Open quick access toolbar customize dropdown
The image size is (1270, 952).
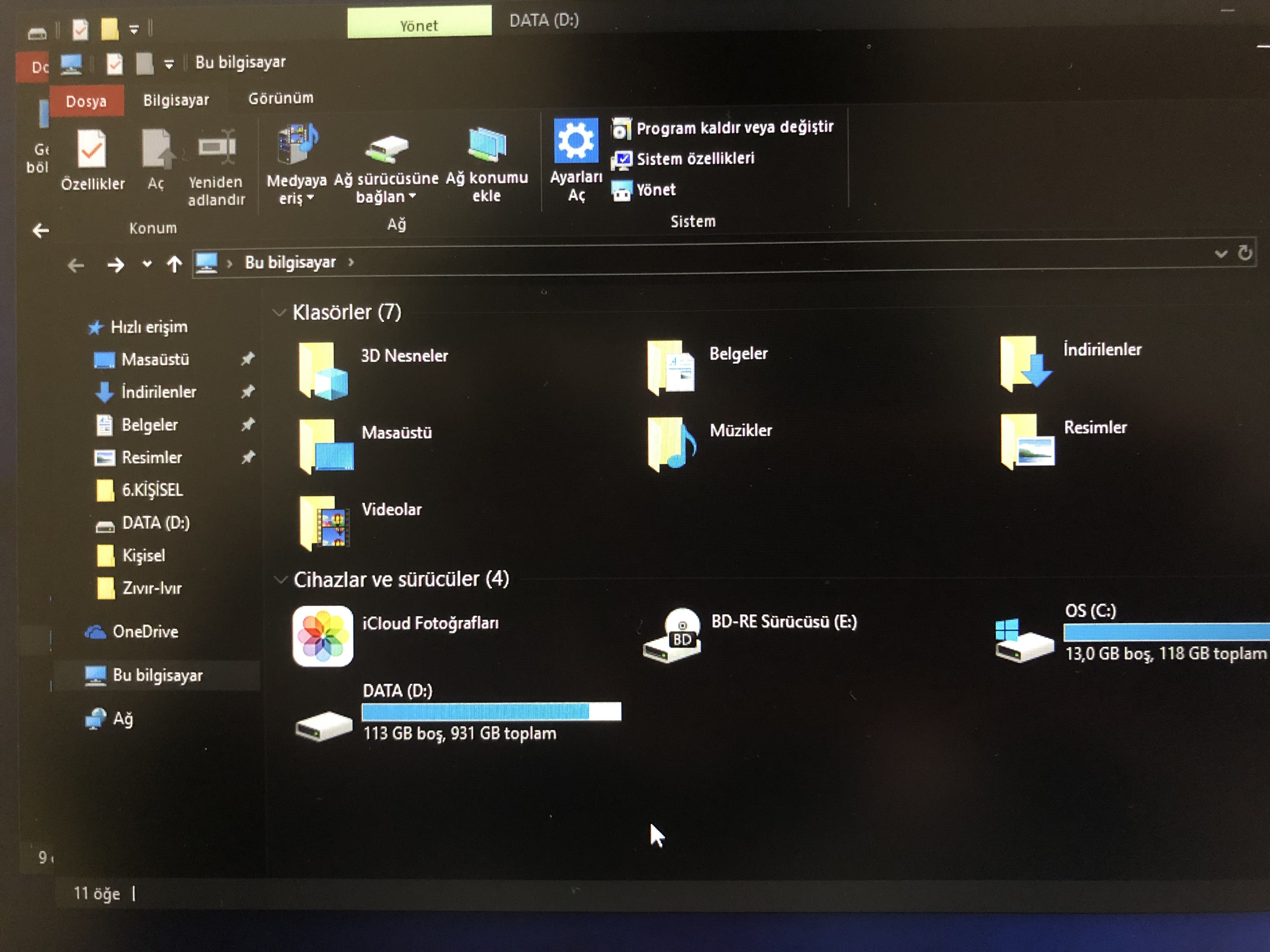click(169, 64)
